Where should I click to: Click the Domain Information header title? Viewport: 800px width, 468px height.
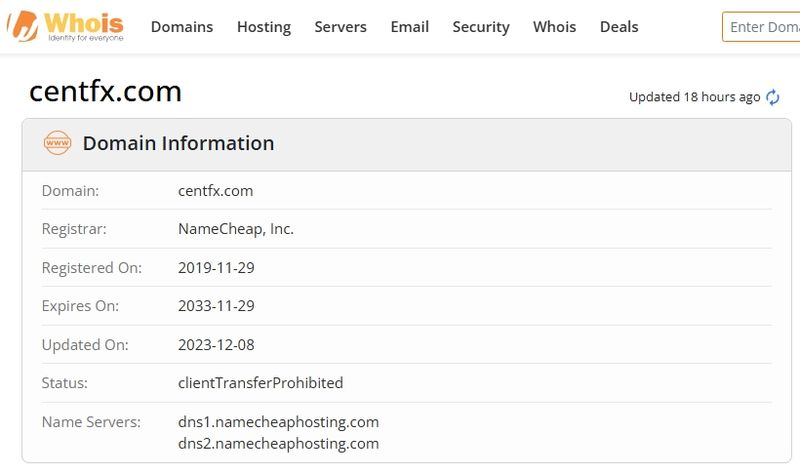[179, 143]
